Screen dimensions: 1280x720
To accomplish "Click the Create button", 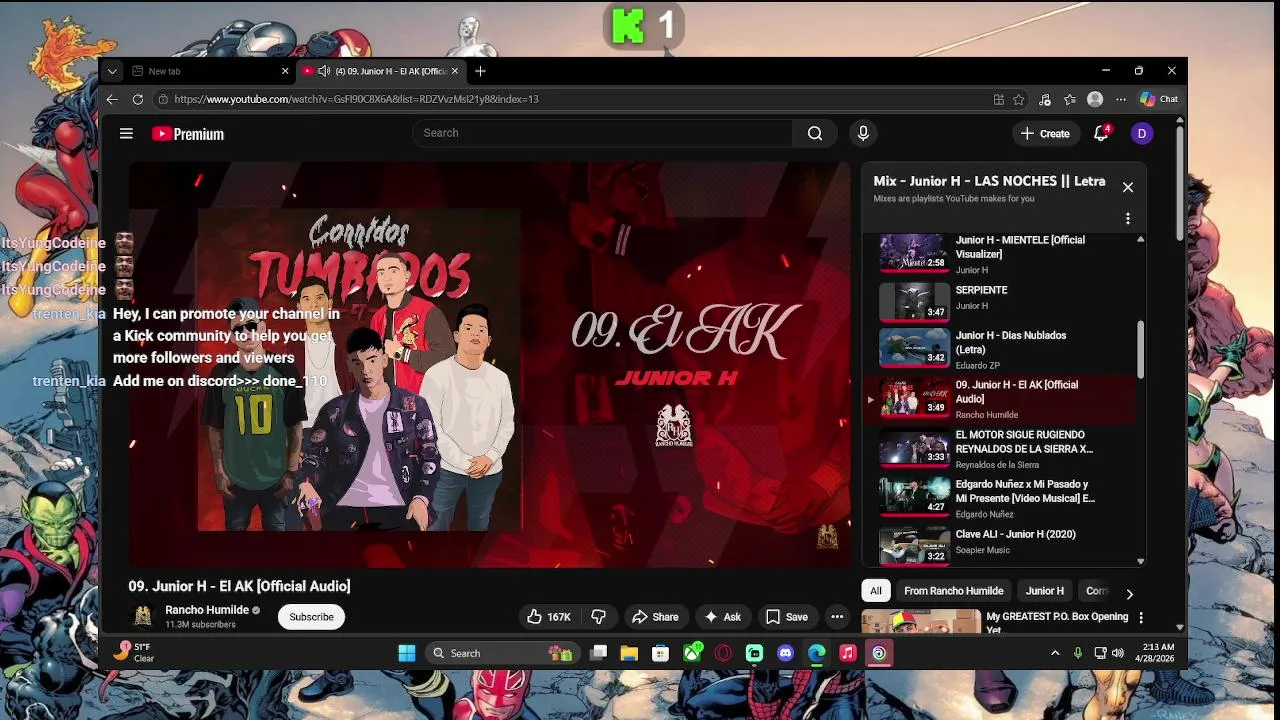I will (x=1045, y=133).
